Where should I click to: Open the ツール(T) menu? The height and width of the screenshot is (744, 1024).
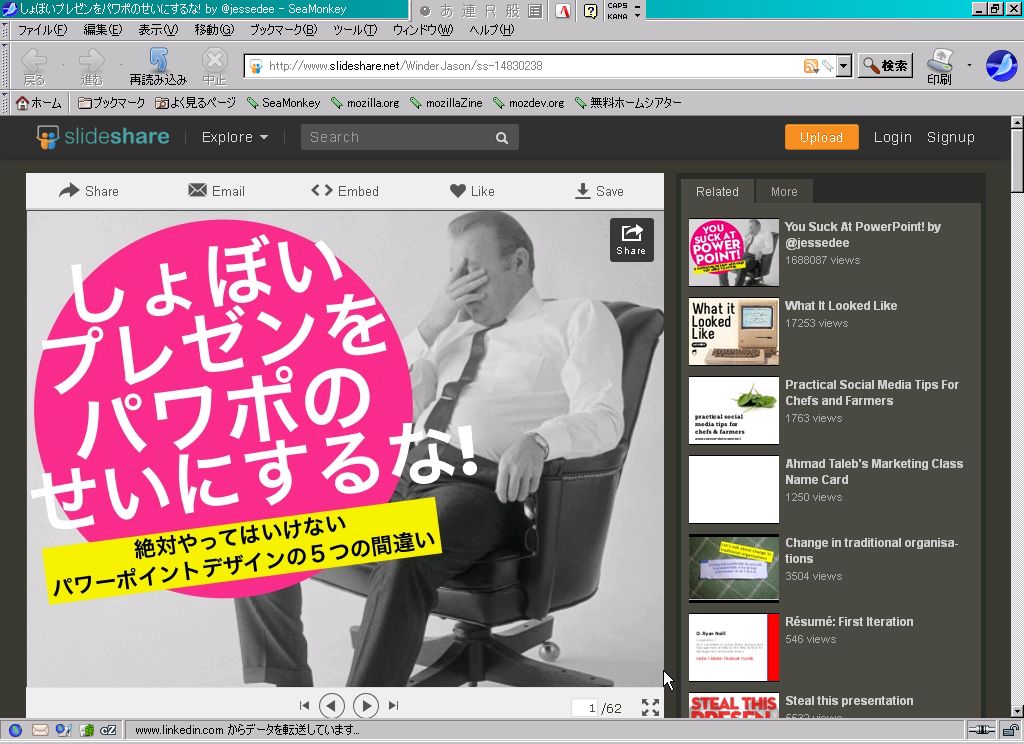tap(355, 30)
